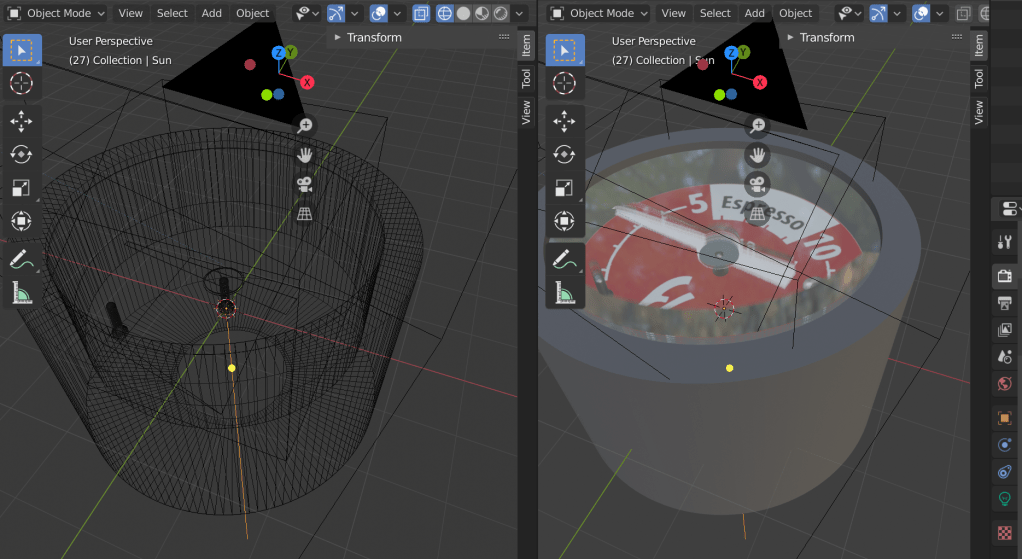Open the Render properties tab
1022x559 pixels.
point(1004,276)
